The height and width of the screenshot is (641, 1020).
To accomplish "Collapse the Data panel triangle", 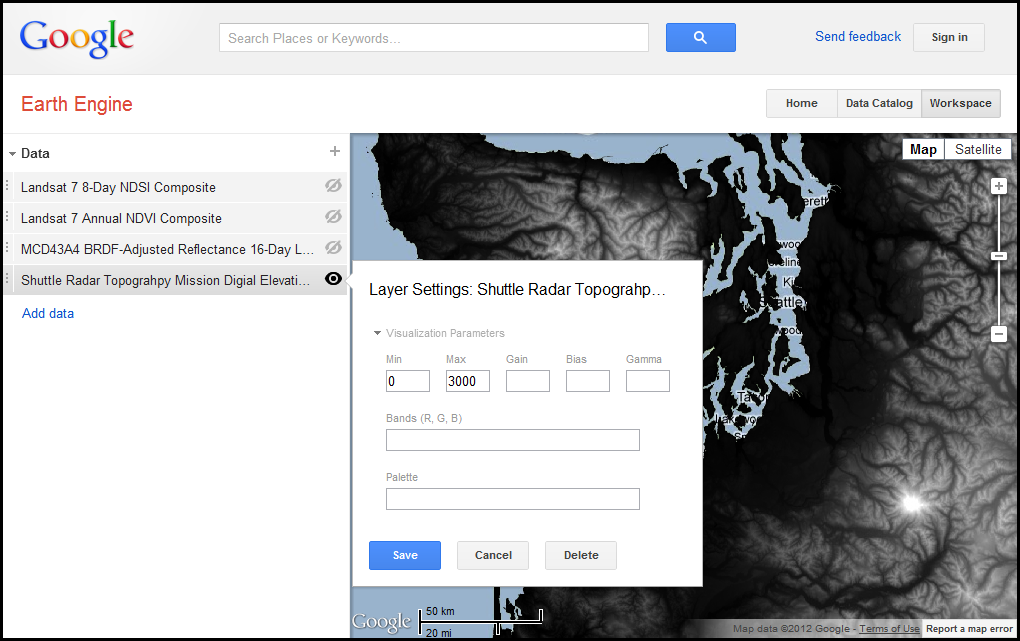I will tap(12, 154).
